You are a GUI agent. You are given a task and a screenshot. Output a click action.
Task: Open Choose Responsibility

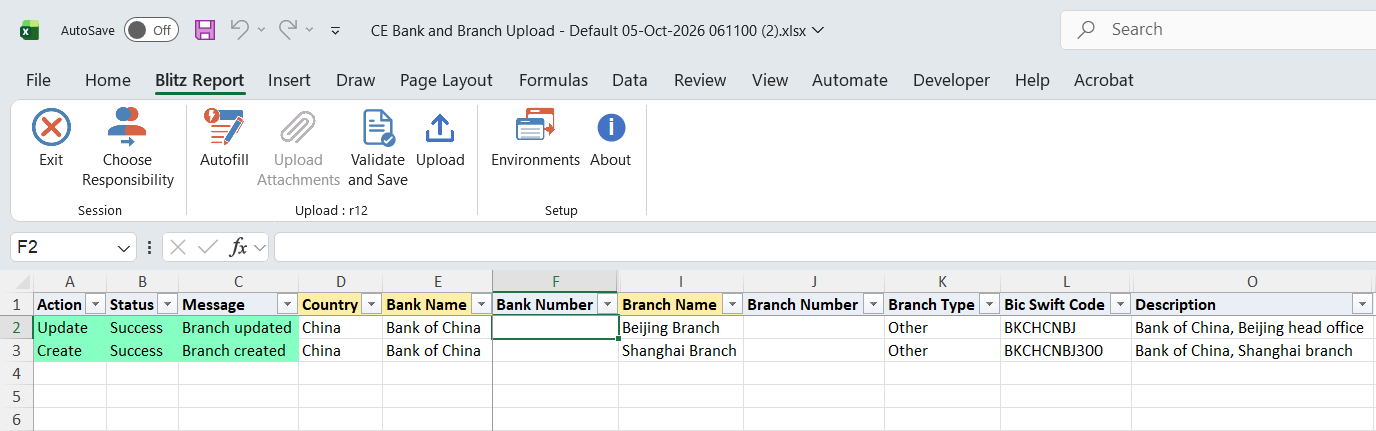click(x=128, y=148)
